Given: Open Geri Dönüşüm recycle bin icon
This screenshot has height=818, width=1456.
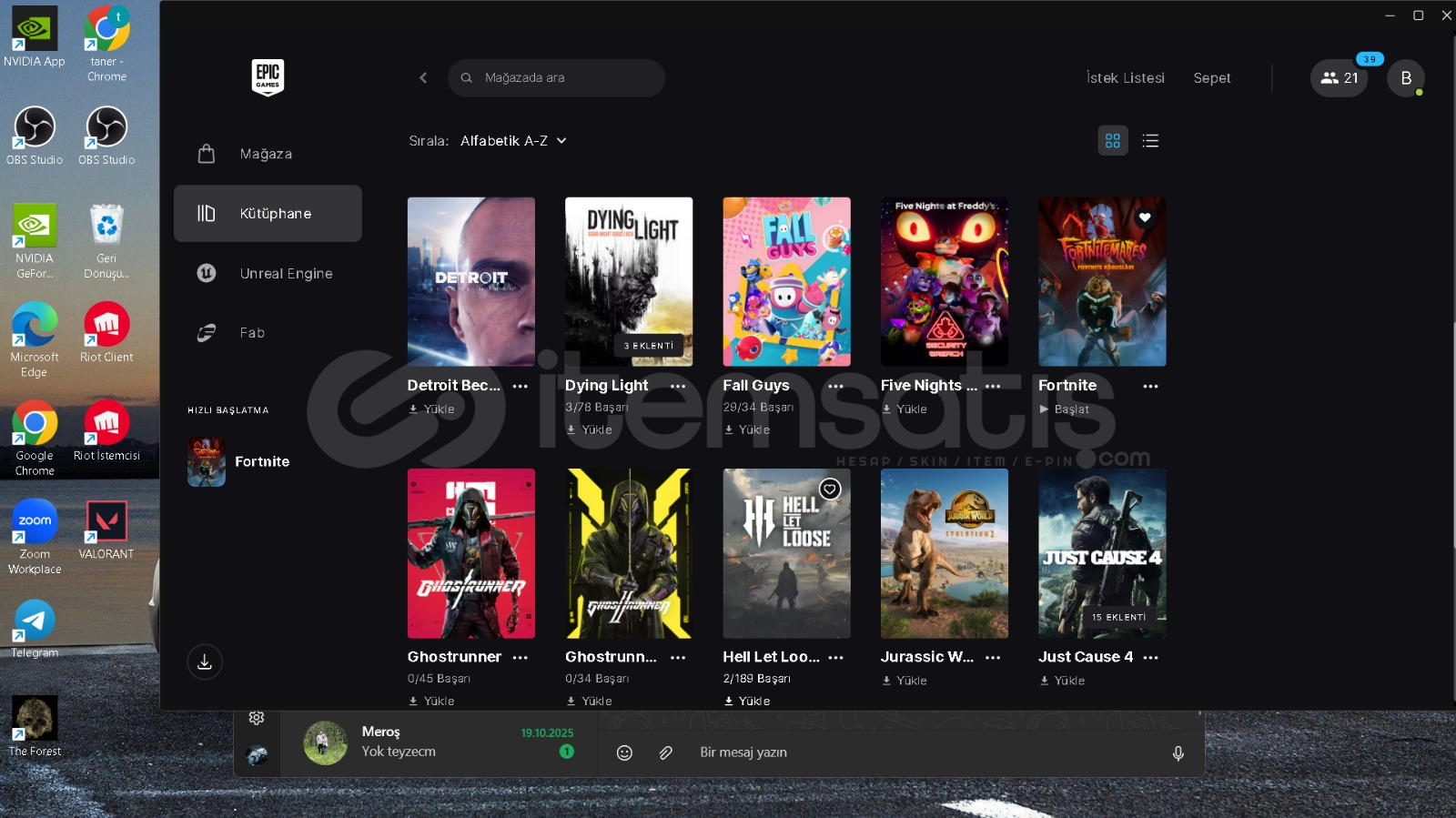Looking at the screenshot, I should (106, 241).
